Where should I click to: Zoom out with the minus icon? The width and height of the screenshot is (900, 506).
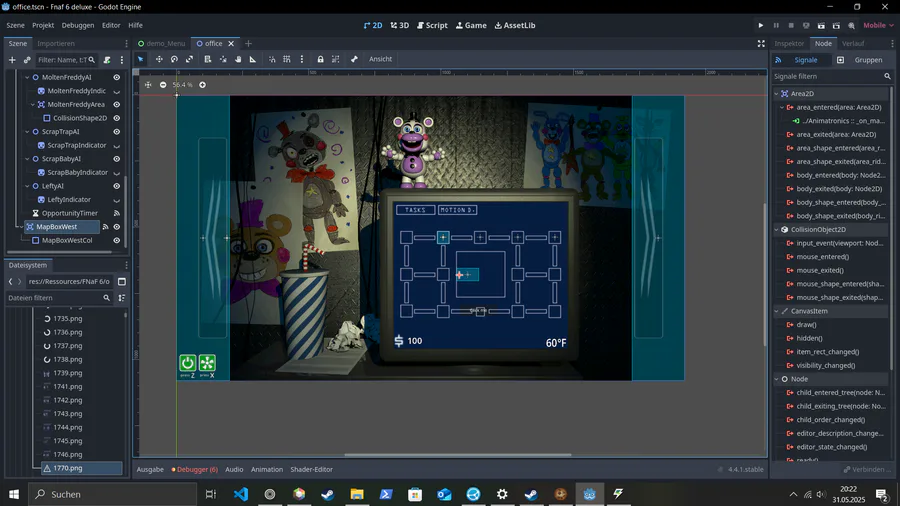click(163, 85)
